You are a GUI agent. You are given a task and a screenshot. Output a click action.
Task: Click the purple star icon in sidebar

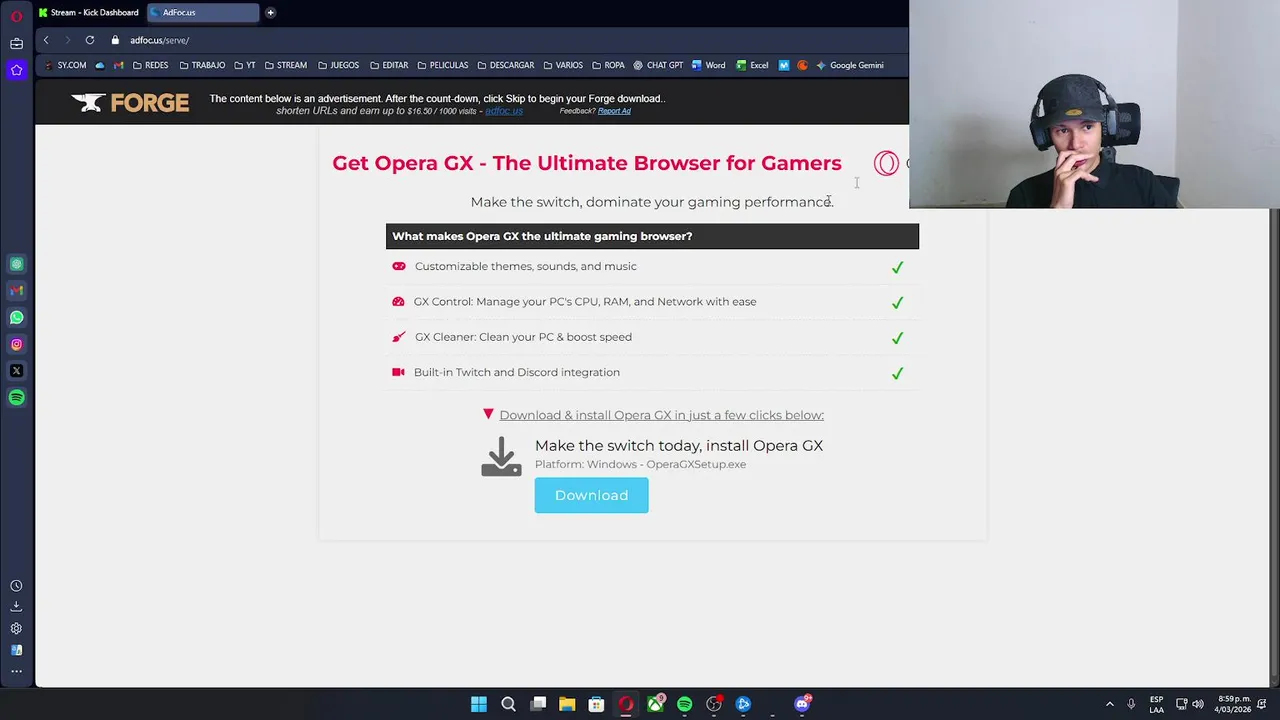(16, 70)
